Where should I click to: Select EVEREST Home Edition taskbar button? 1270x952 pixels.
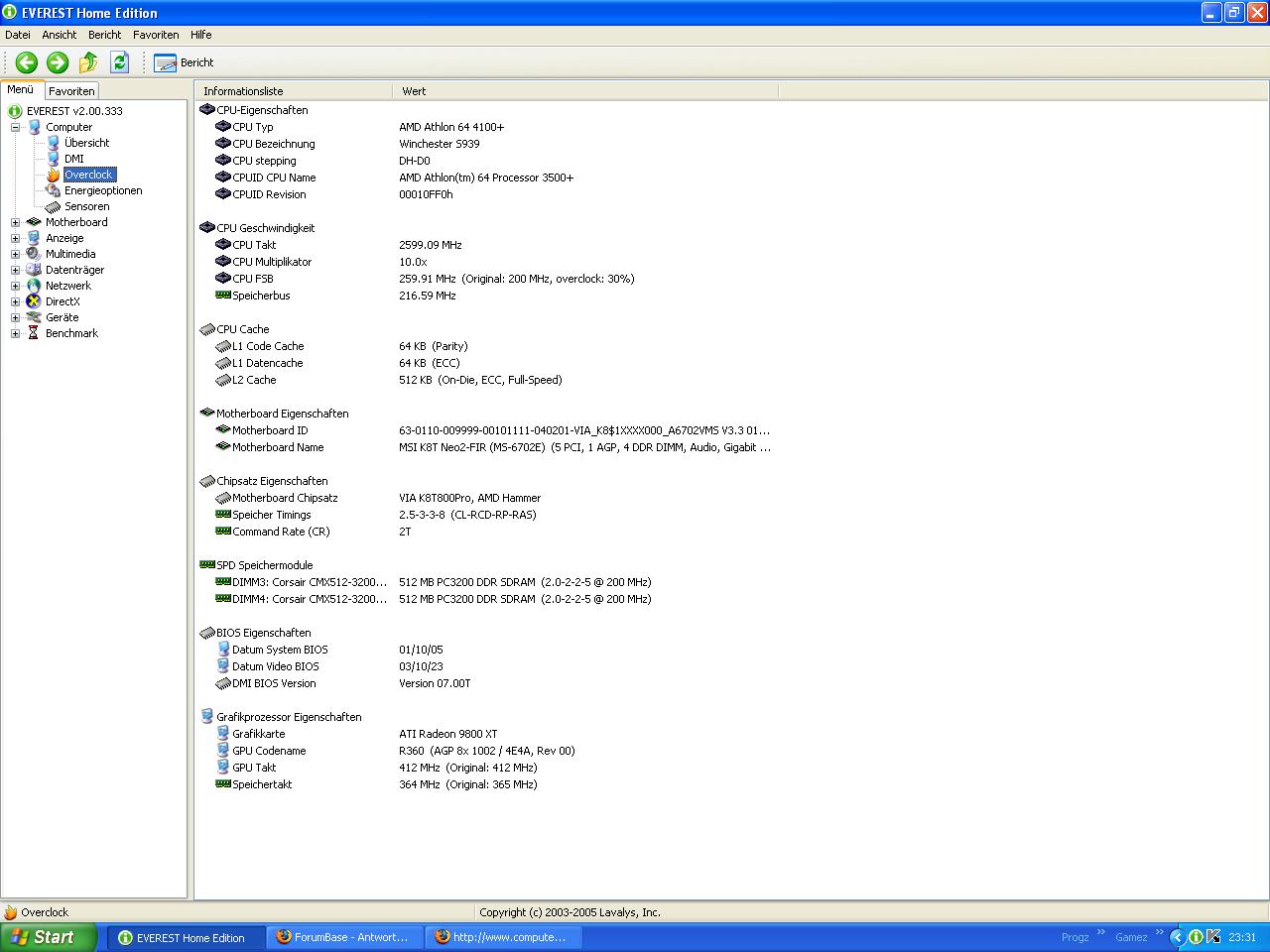coord(185,937)
